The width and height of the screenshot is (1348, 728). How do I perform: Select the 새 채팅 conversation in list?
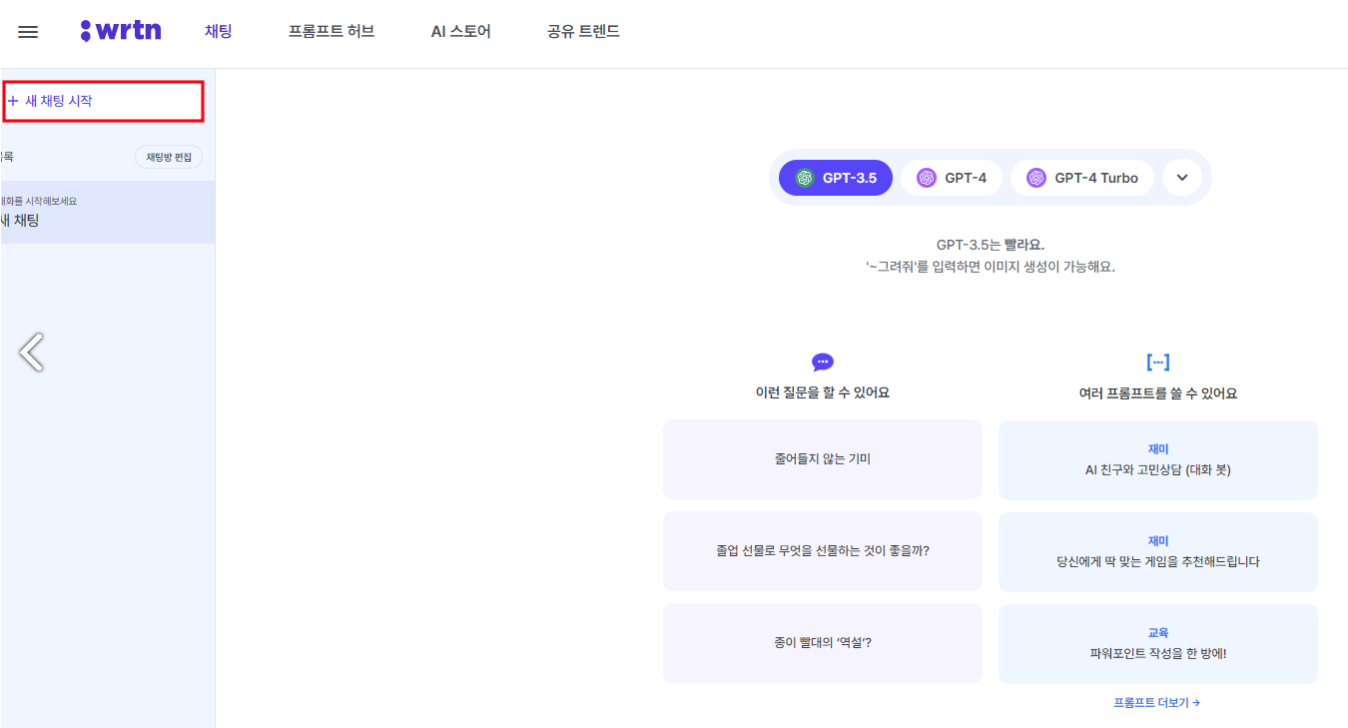click(107, 212)
